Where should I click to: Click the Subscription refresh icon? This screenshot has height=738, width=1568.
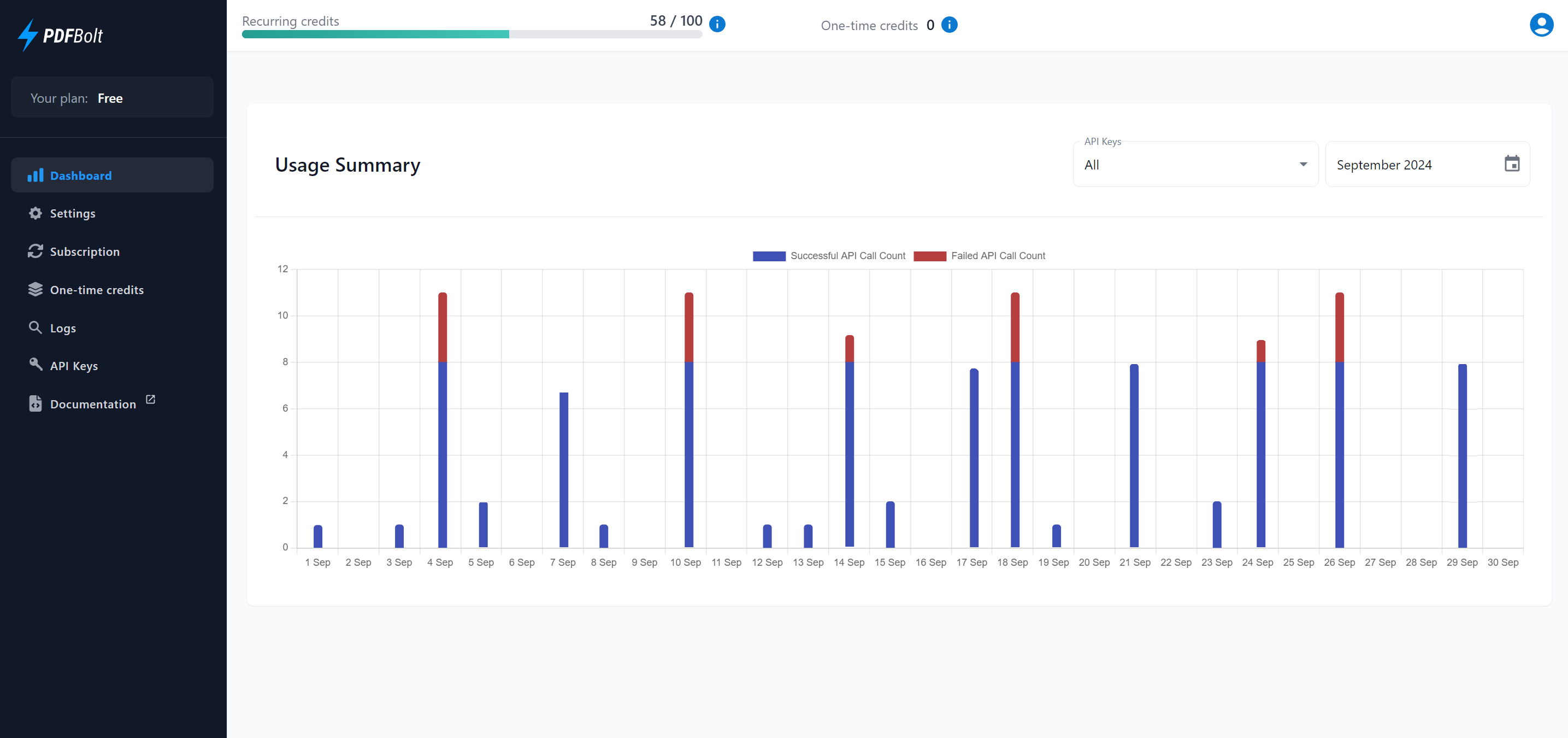coord(36,251)
